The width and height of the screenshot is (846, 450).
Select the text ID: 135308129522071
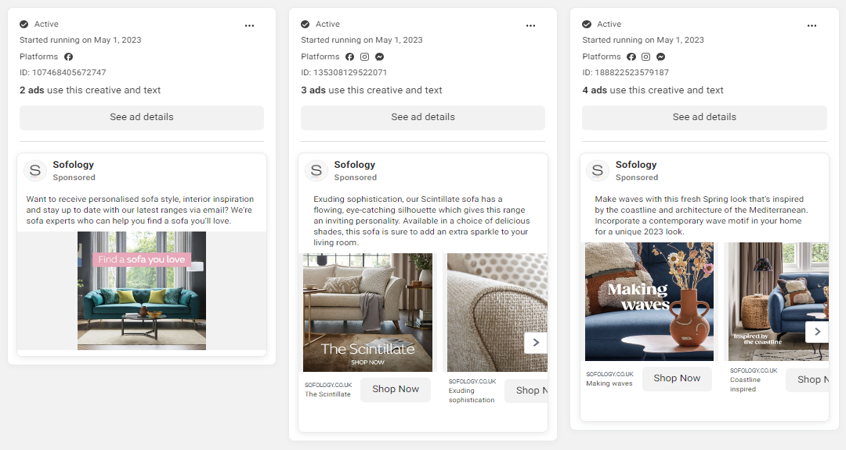pyautogui.click(x=344, y=72)
